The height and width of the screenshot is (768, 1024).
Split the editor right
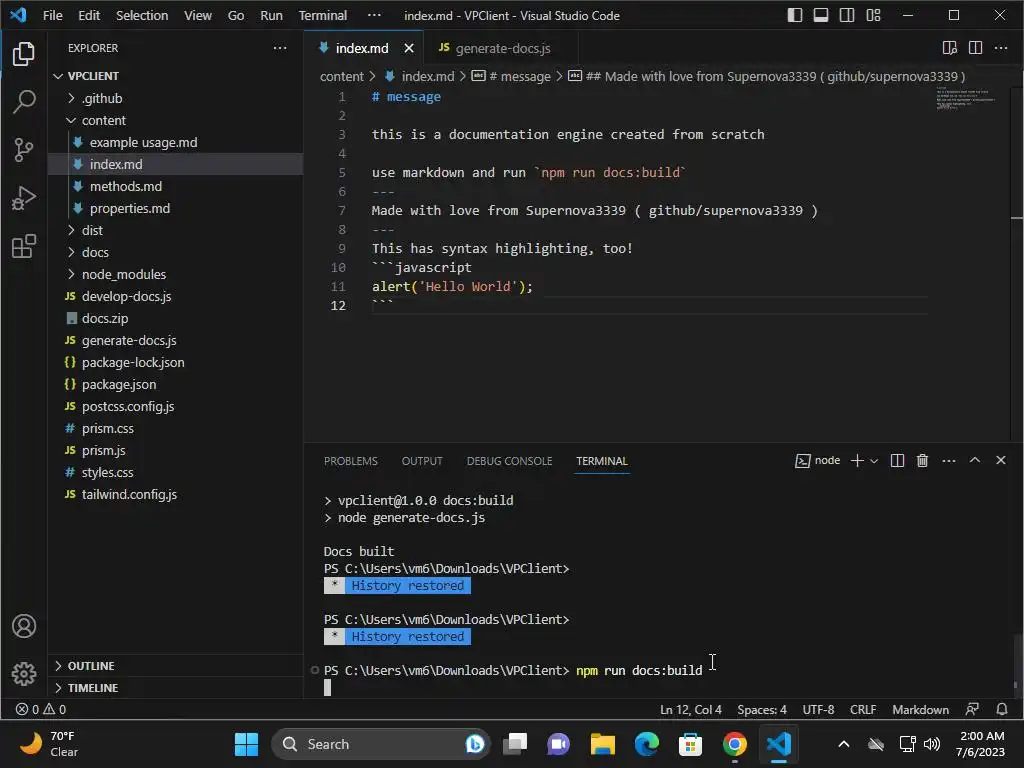pos(975,48)
